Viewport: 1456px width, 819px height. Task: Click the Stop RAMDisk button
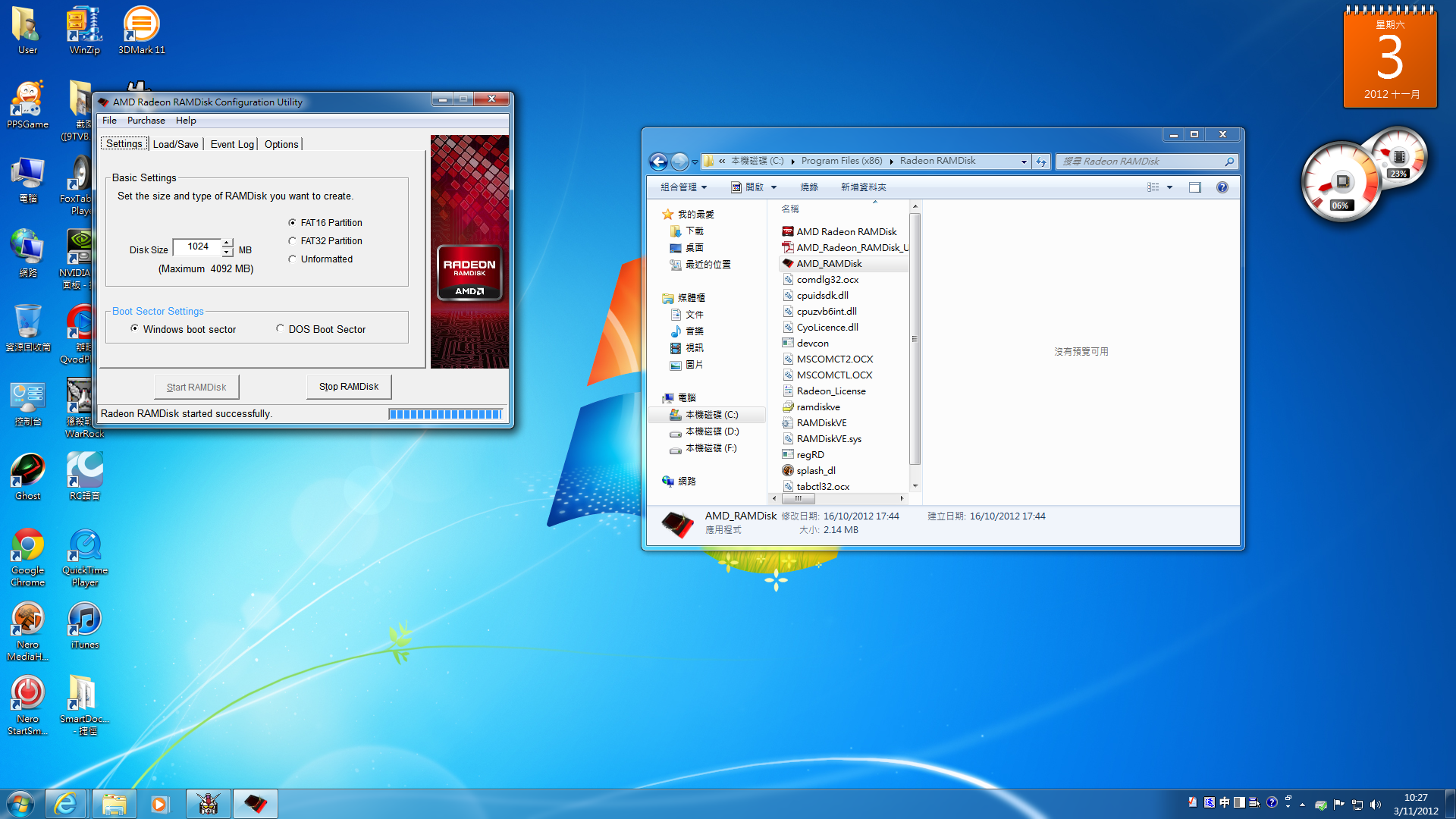pos(349,387)
